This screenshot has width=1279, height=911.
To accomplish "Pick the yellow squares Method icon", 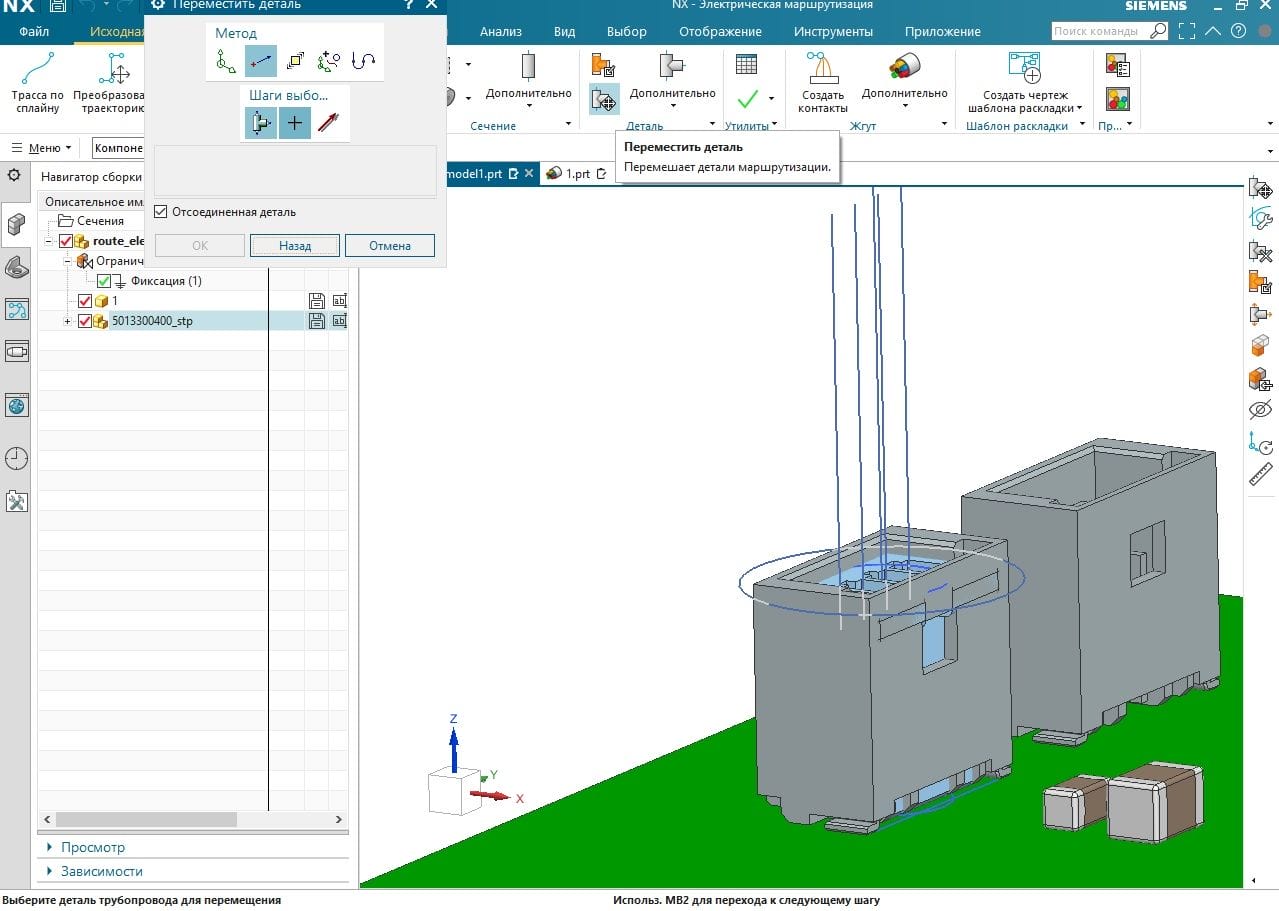I will coord(295,62).
